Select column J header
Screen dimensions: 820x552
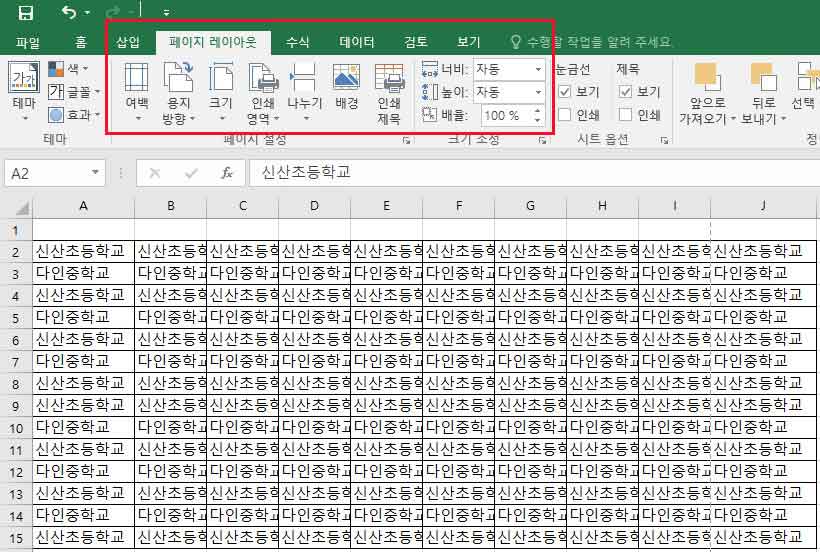(763, 206)
